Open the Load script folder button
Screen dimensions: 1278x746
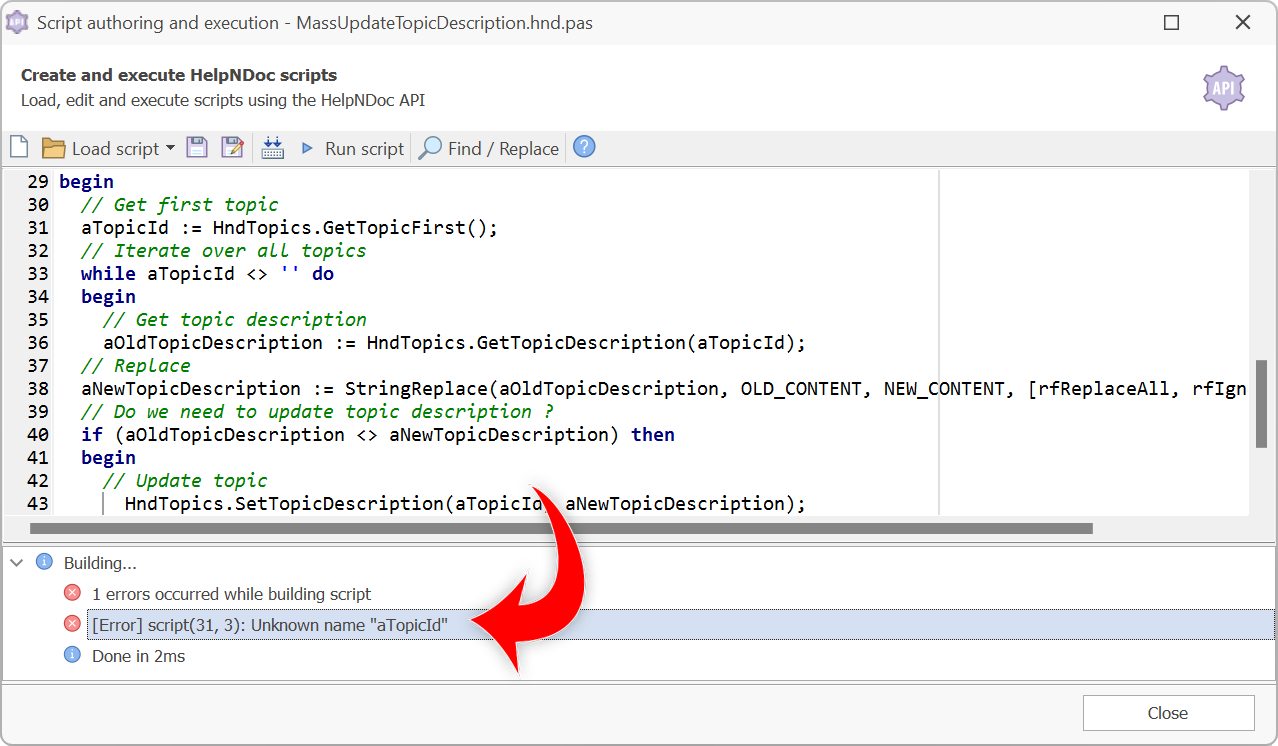100,148
